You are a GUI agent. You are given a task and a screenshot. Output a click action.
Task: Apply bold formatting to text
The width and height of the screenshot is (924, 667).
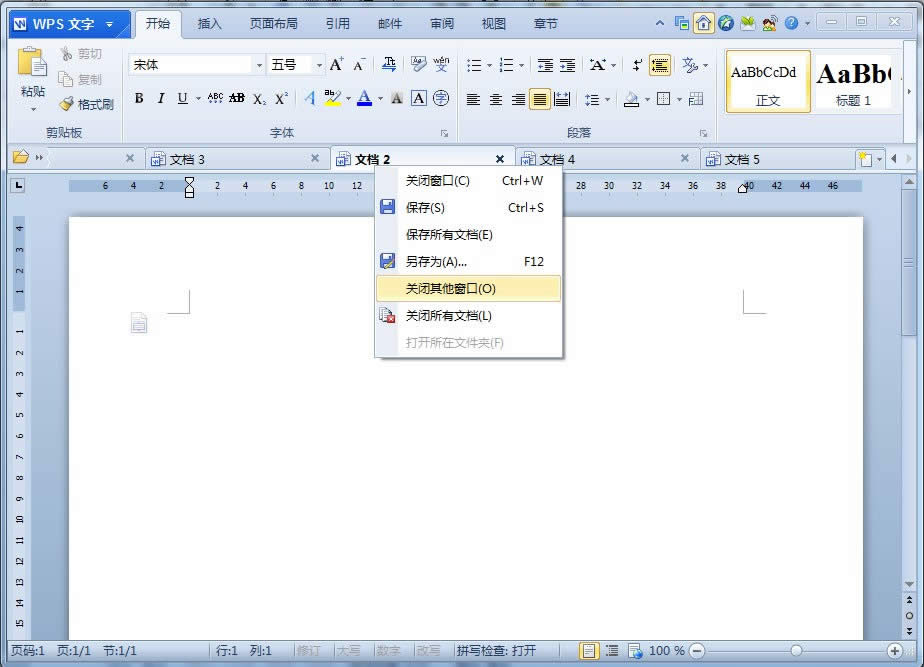coord(139,99)
